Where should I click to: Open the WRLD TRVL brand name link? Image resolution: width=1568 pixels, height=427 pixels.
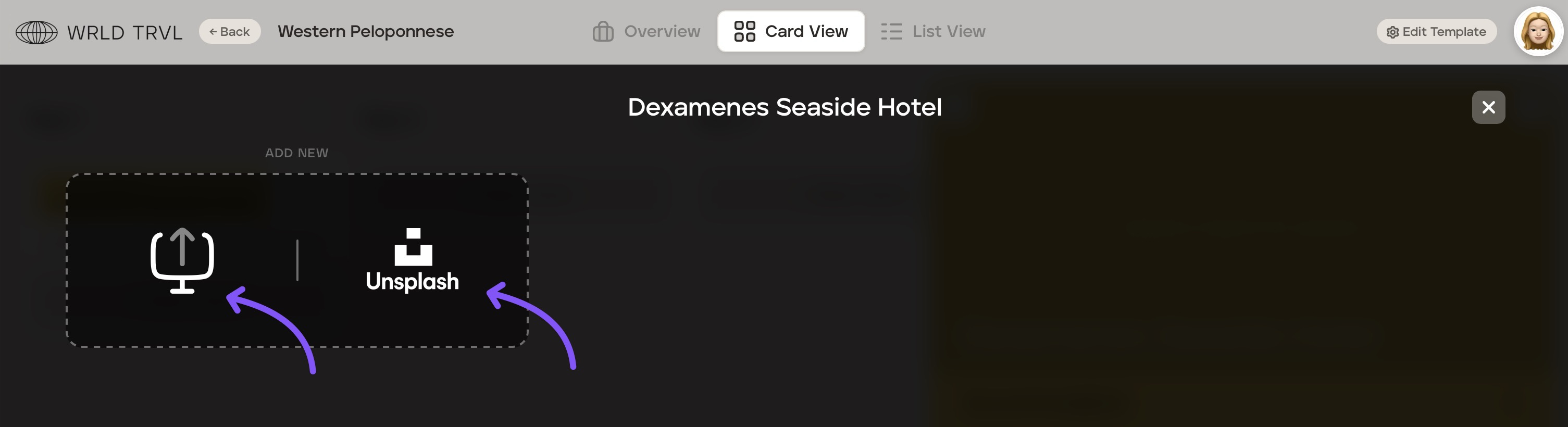(x=125, y=32)
